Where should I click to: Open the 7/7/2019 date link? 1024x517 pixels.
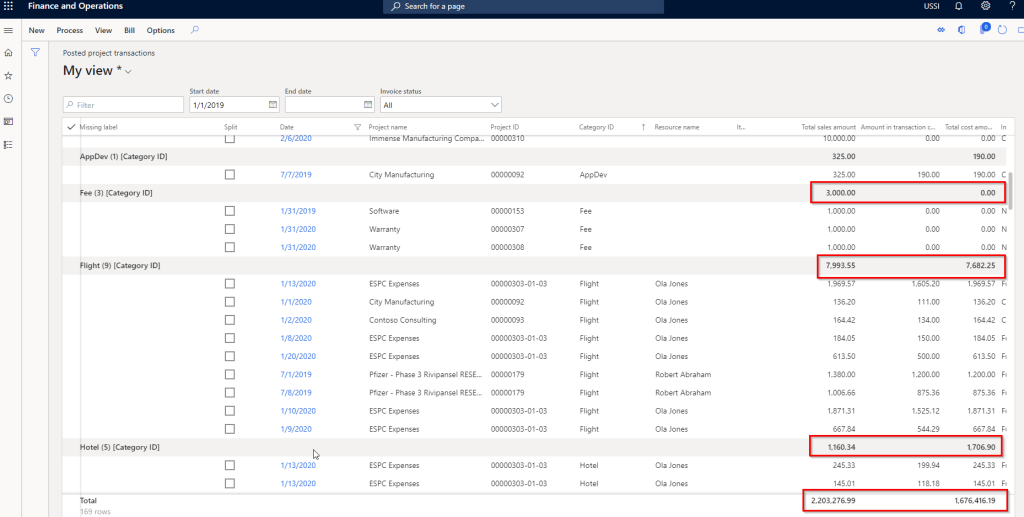[x=295, y=175]
